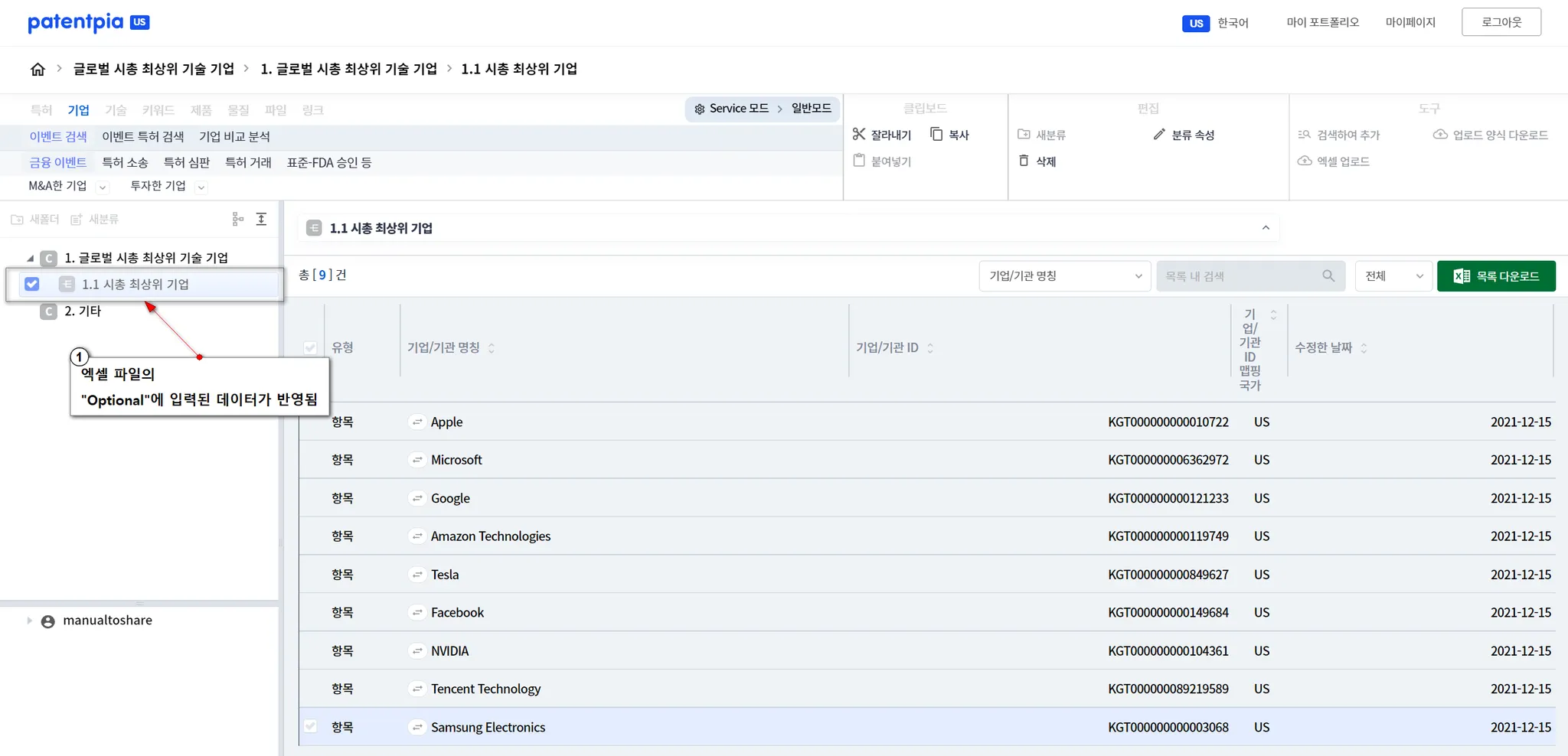This screenshot has height=756, width=1568.
Task: Open breadcrumb link 1.1 시총 최상위 기업
Action: [x=519, y=69]
